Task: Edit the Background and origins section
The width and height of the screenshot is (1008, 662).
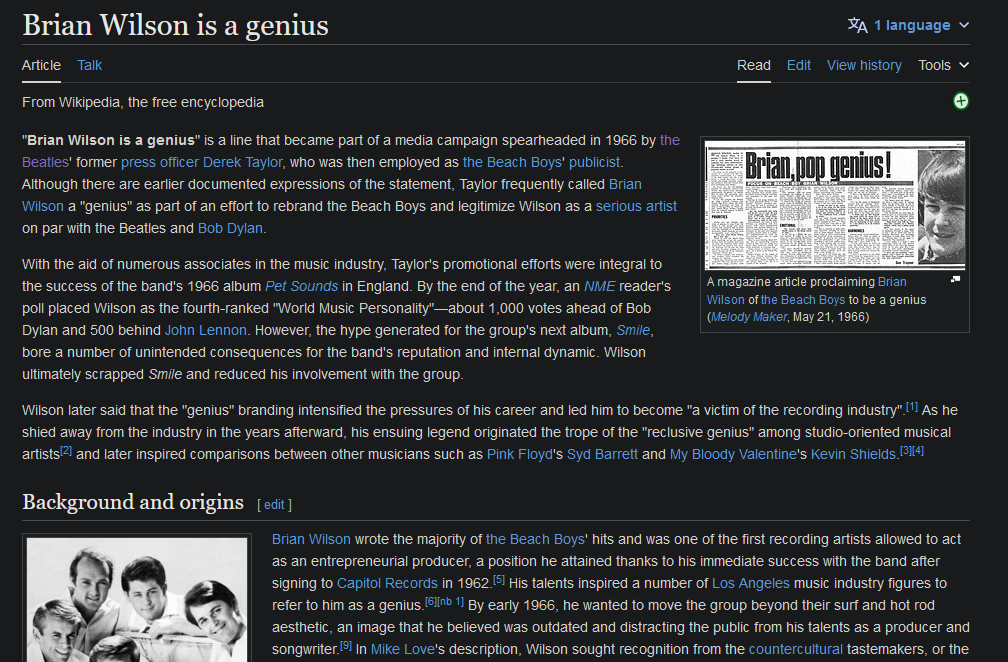Action: pyautogui.click(x=274, y=505)
